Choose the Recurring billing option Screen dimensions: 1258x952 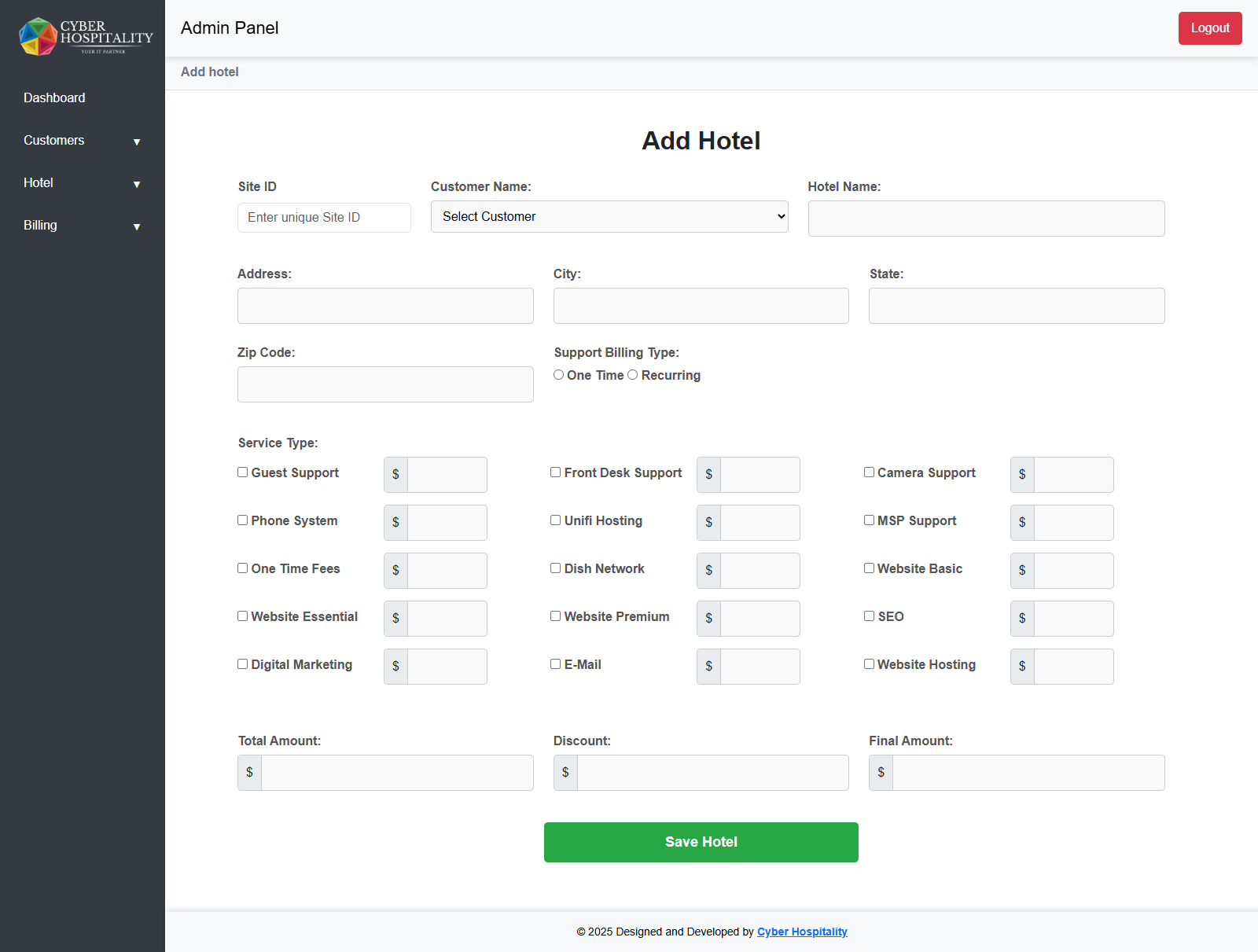tap(633, 375)
